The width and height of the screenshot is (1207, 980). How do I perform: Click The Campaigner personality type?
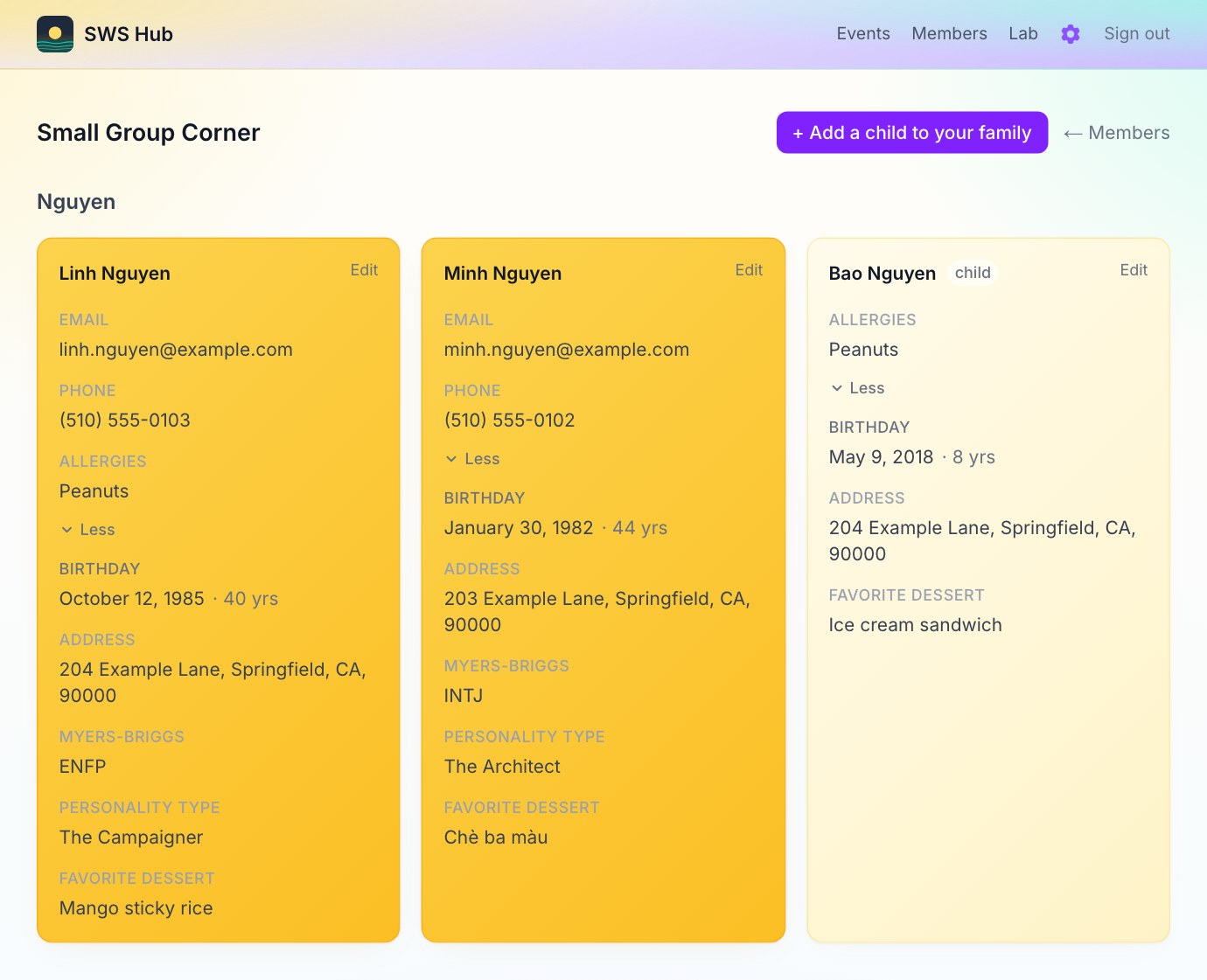(x=131, y=838)
